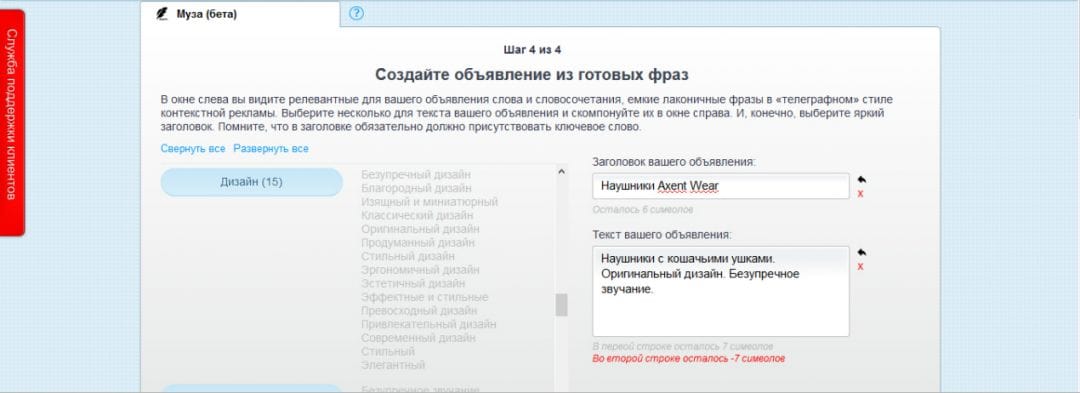Click the scroll up arrow of phrase list
This screenshot has height=393, width=1080.
(x=561, y=171)
